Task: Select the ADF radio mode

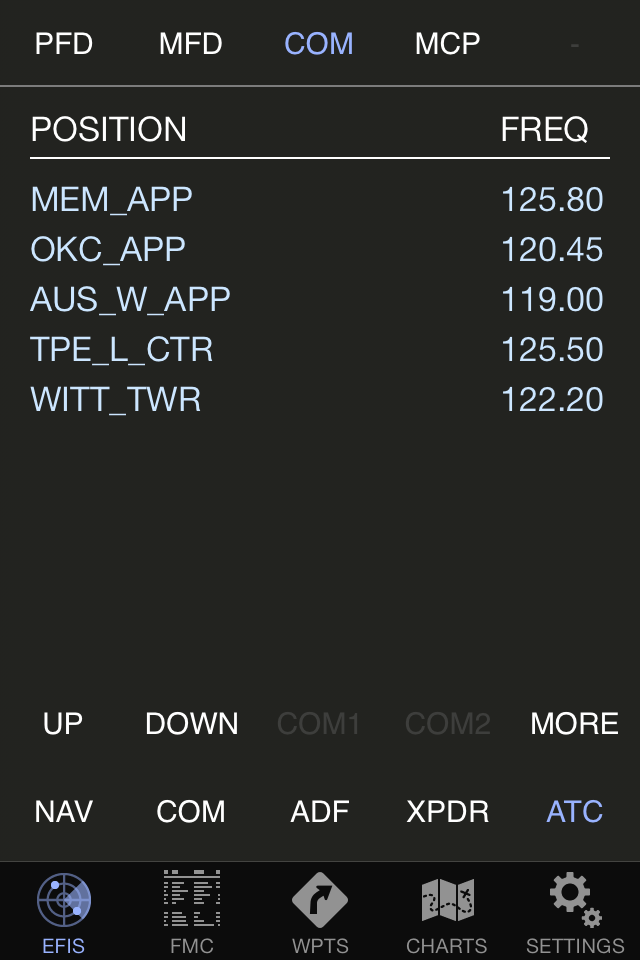Action: pos(320,811)
